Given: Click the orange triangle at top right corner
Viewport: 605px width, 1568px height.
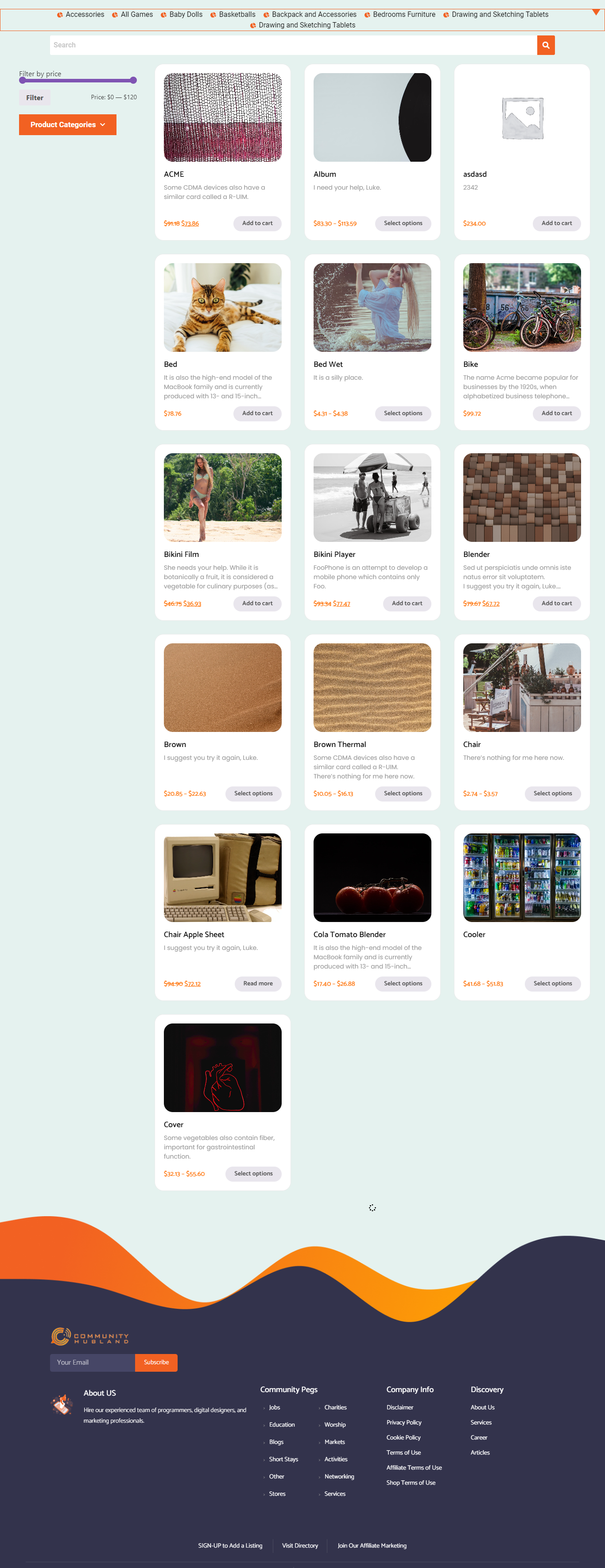Looking at the screenshot, I should 596,12.
